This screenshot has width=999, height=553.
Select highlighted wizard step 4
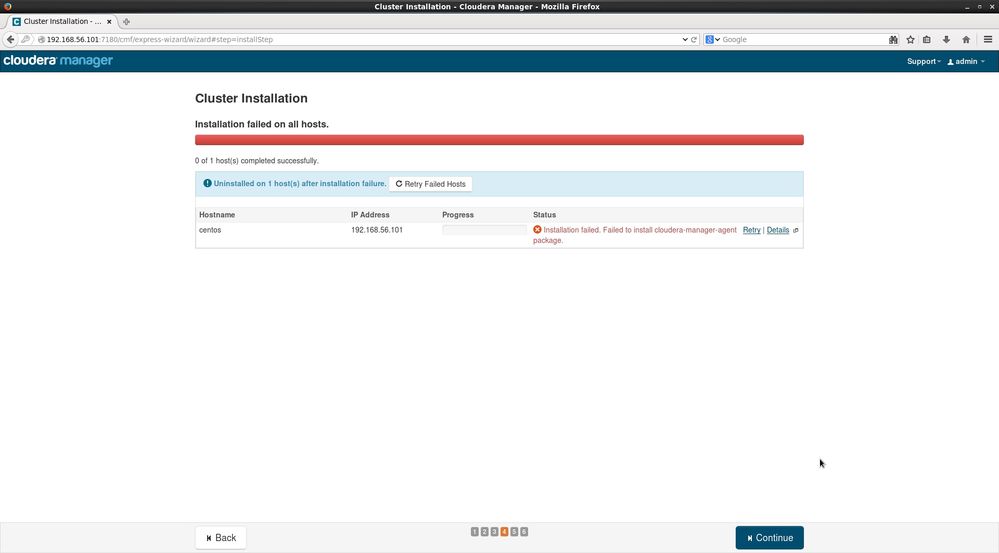504,532
